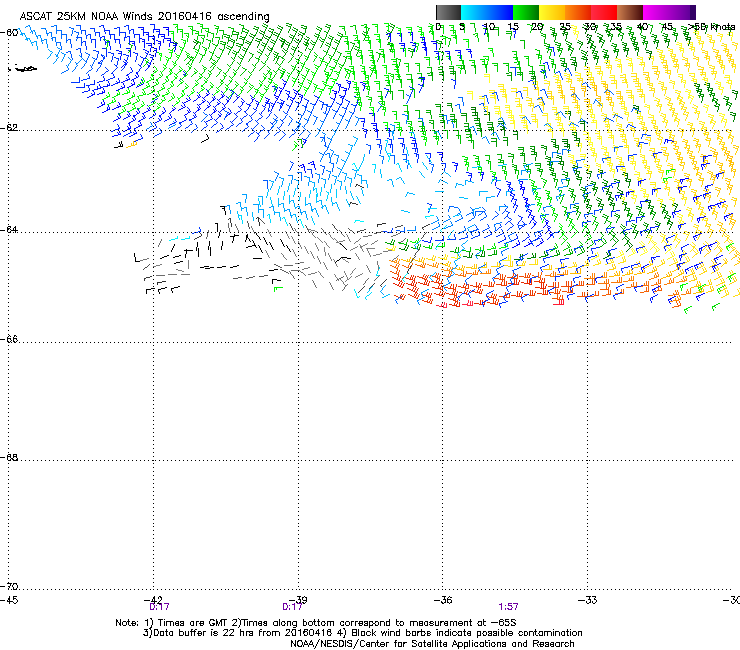
Task: Click the -36 longitude axis label
Action: (443, 599)
